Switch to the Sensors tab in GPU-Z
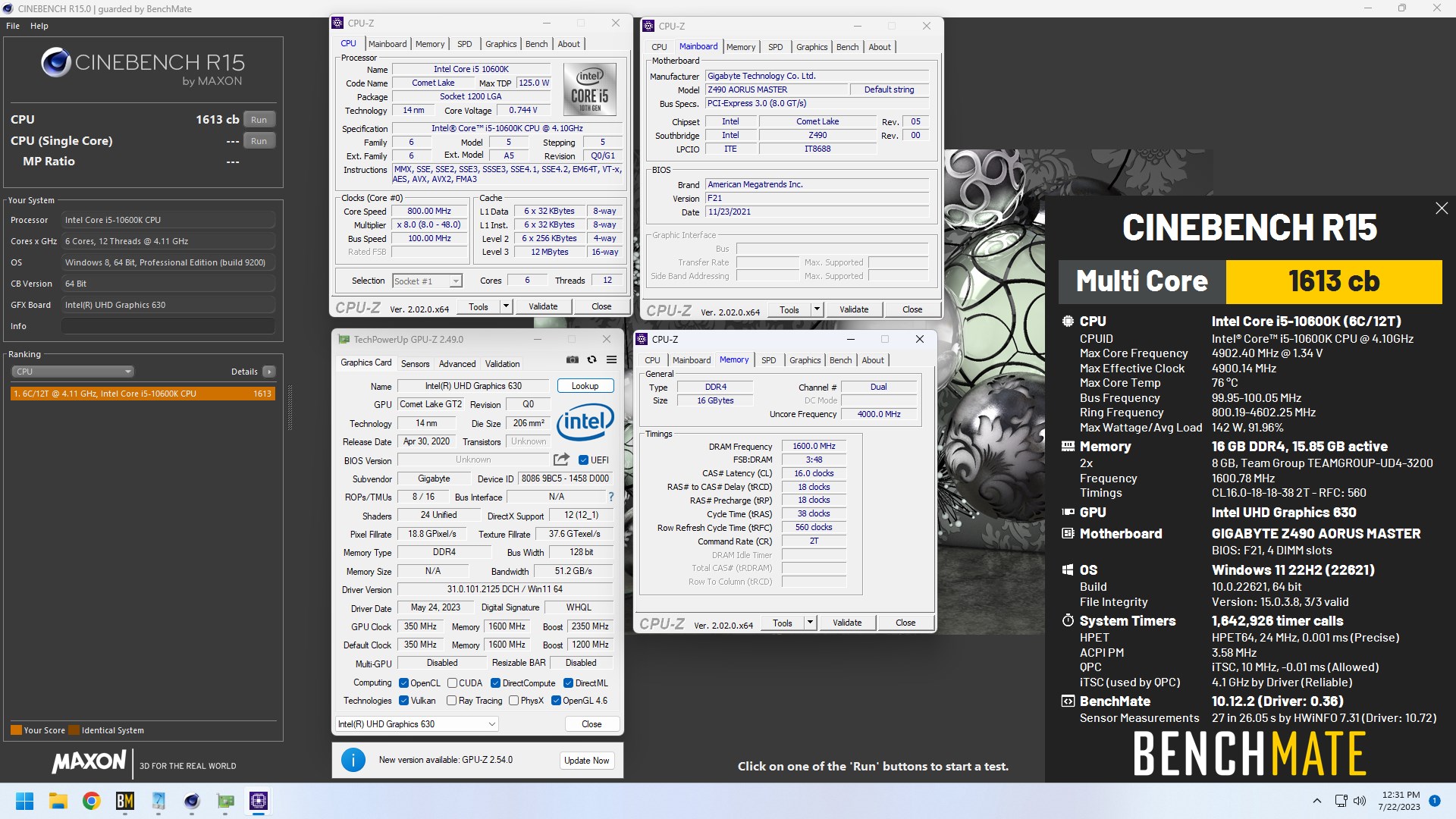Screen dimensions: 1456x819 415,364
